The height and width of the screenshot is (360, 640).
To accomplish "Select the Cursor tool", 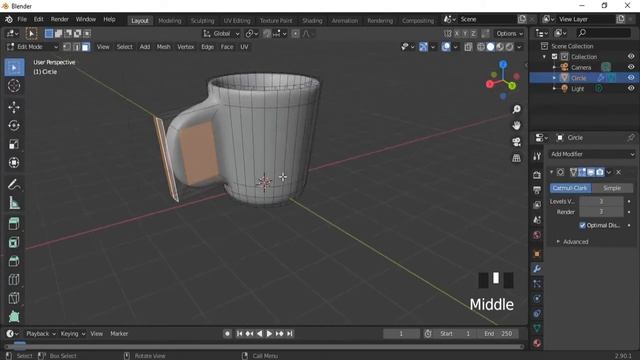I will point(14,86).
